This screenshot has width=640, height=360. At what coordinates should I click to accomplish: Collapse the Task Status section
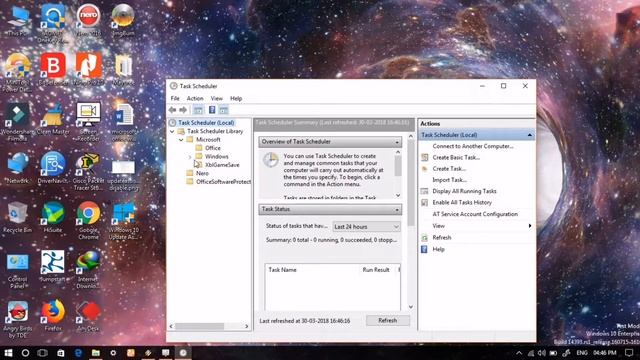pos(397,209)
